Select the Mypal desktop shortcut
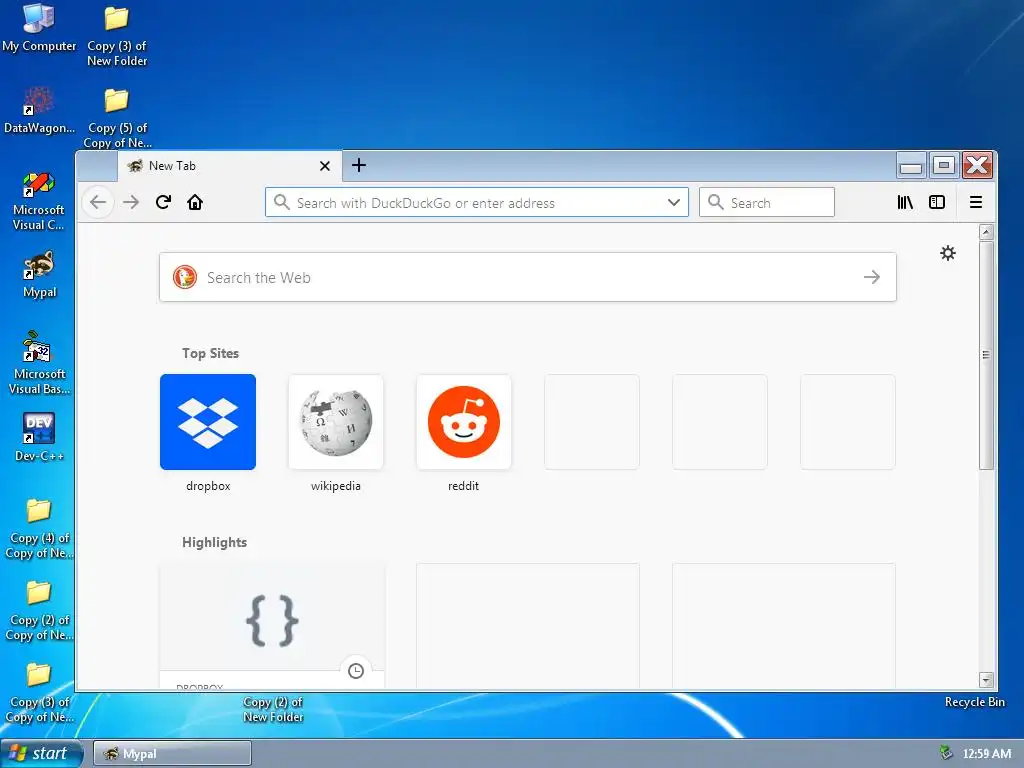 click(39, 275)
